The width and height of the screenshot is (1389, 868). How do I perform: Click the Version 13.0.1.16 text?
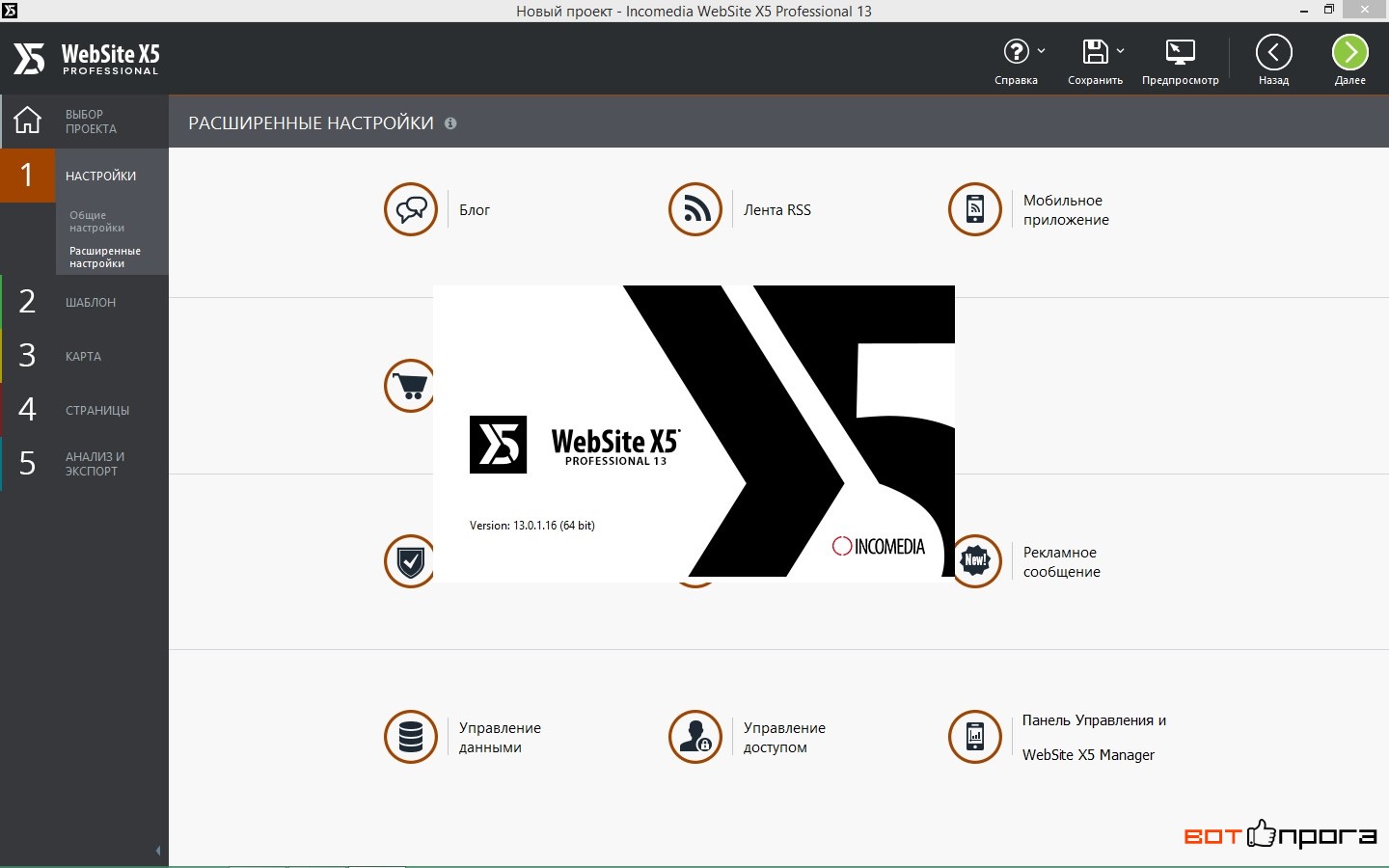(531, 526)
